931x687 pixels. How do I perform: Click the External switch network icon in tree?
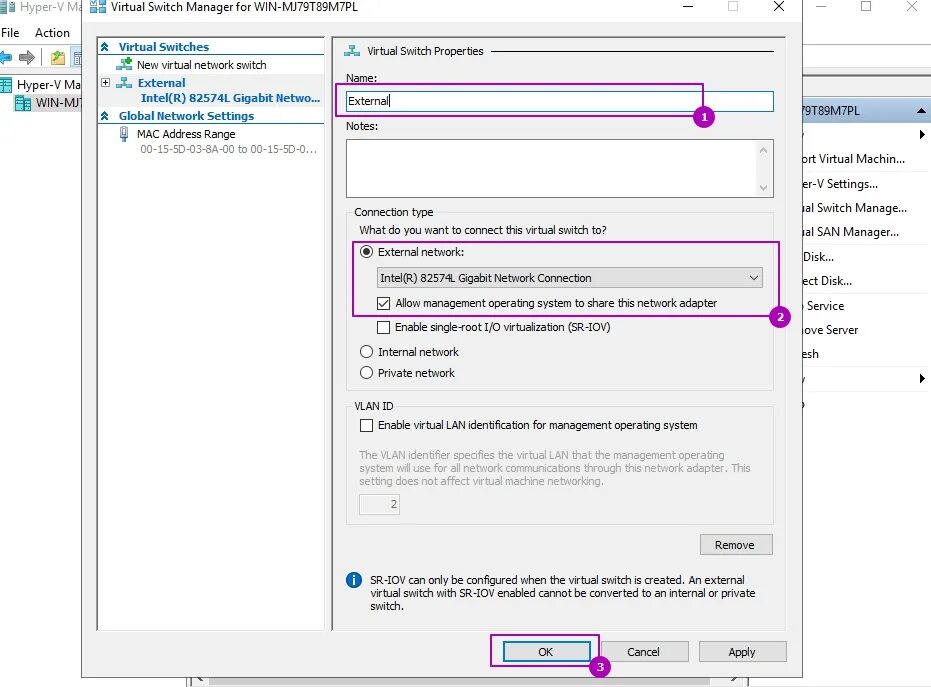124,83
